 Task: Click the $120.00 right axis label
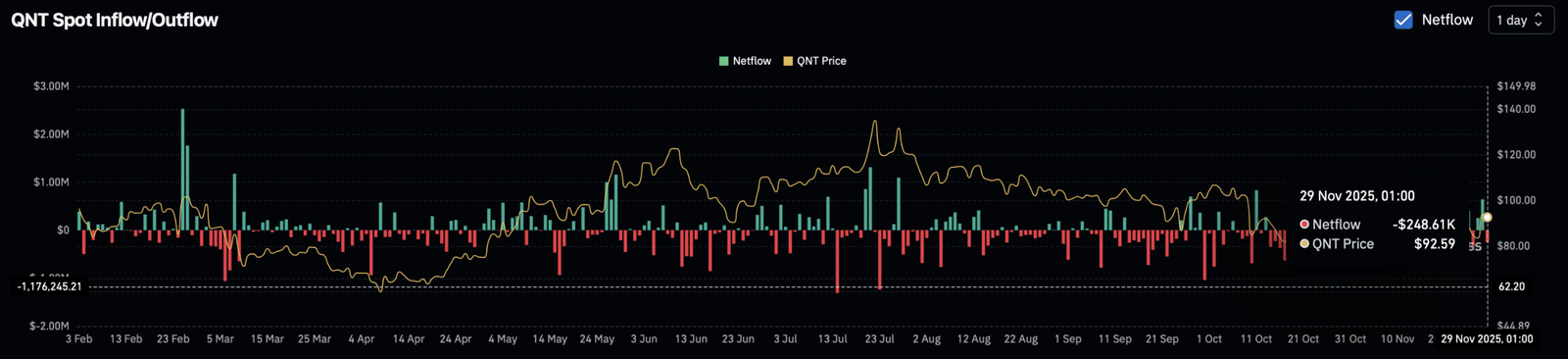point(1516,155)
